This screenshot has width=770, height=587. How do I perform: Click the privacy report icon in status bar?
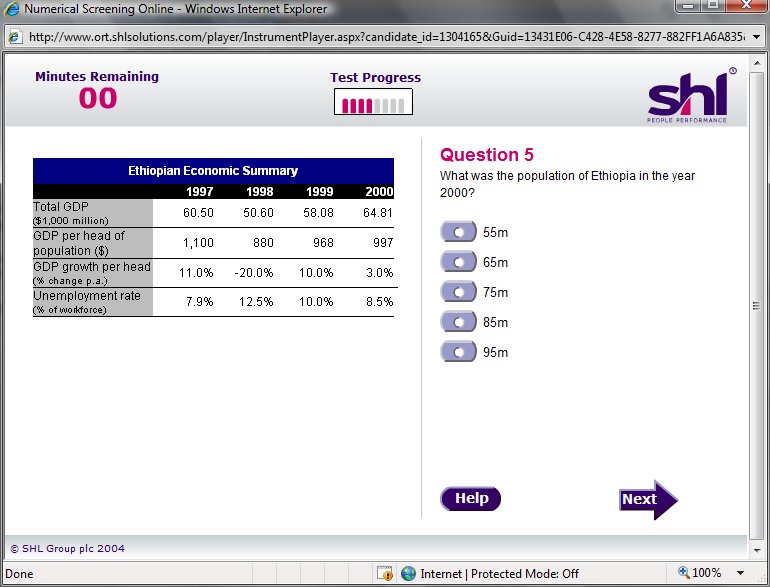(385, 573)
